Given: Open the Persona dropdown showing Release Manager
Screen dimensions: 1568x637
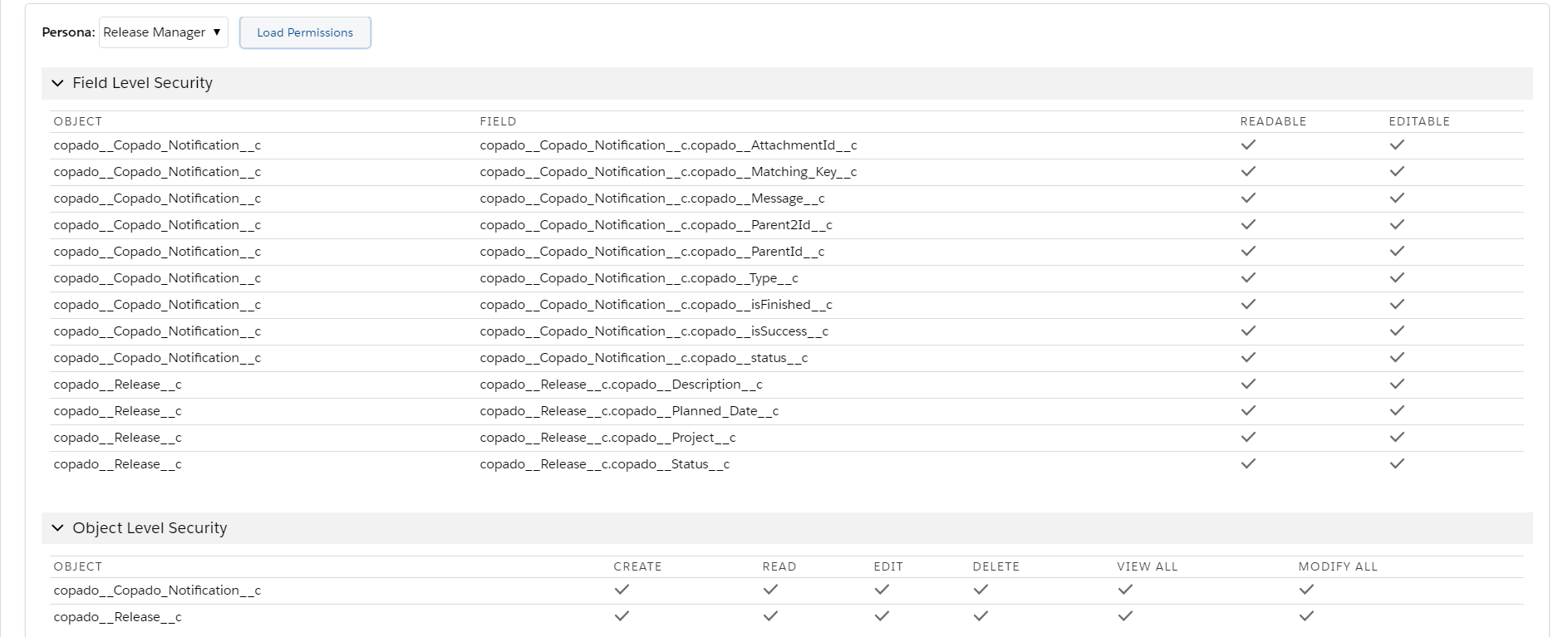Looking at the screenshot, I should (x=163, y=32).
